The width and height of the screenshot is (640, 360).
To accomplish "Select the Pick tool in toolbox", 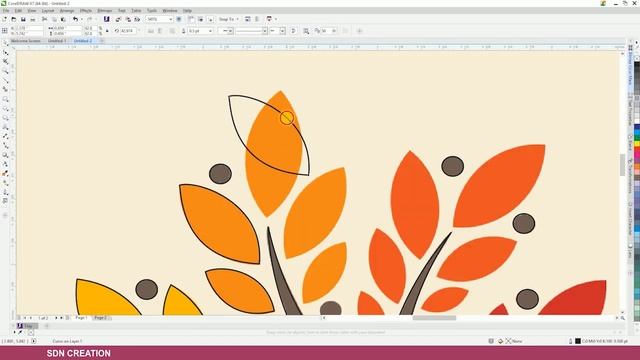I will [5, 43].
